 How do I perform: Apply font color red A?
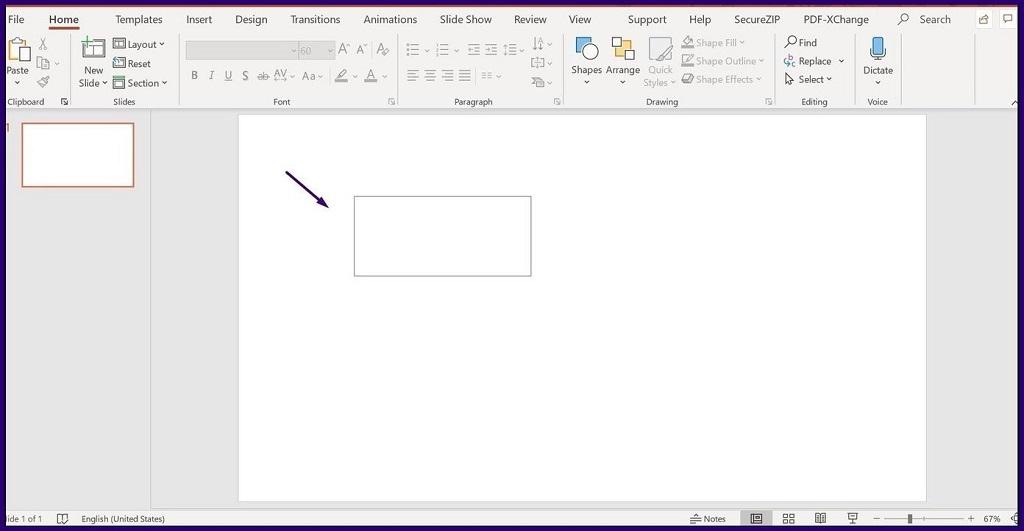[371, 76]
